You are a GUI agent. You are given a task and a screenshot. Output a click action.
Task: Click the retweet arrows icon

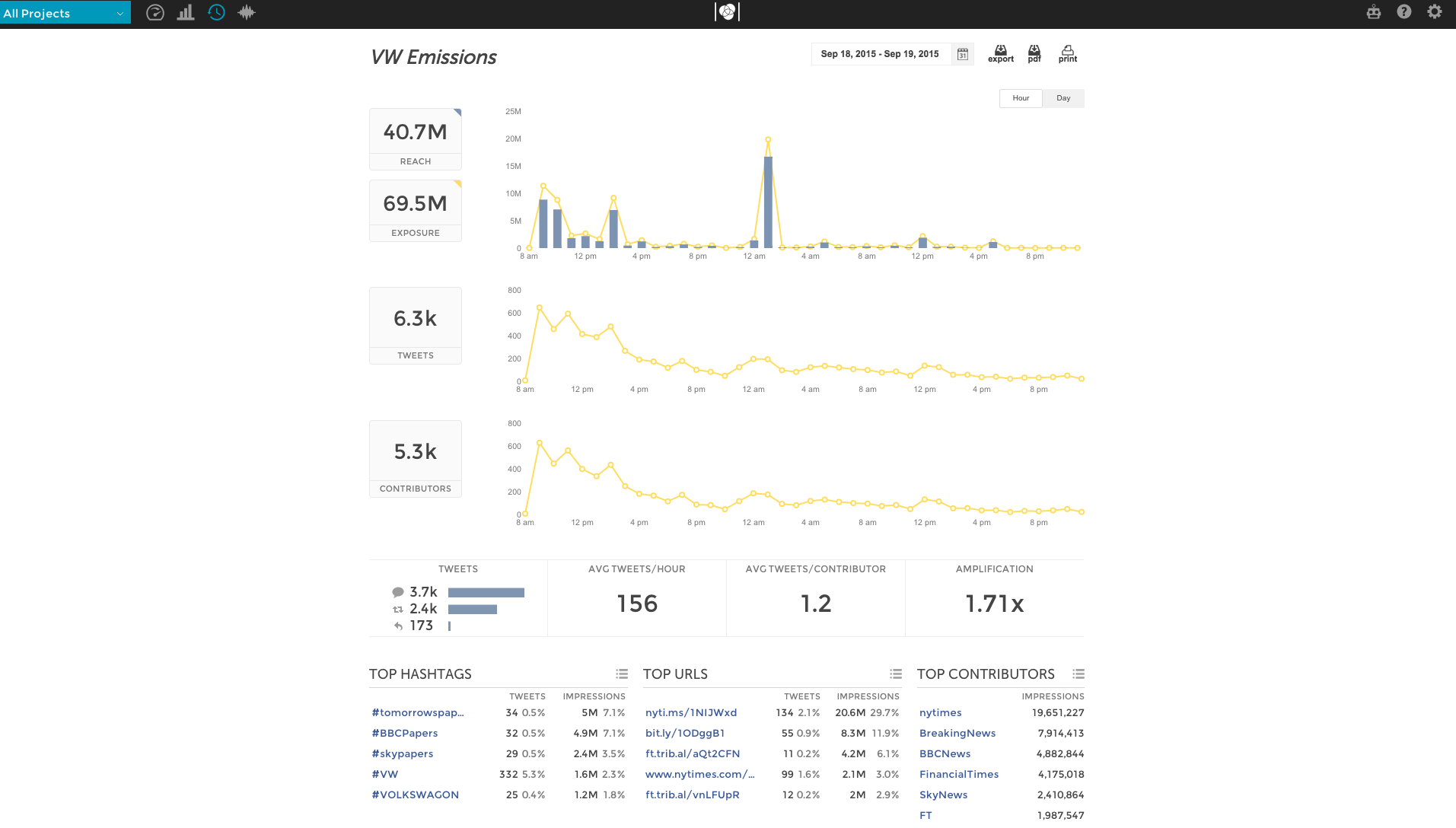[x=398, y=610]
